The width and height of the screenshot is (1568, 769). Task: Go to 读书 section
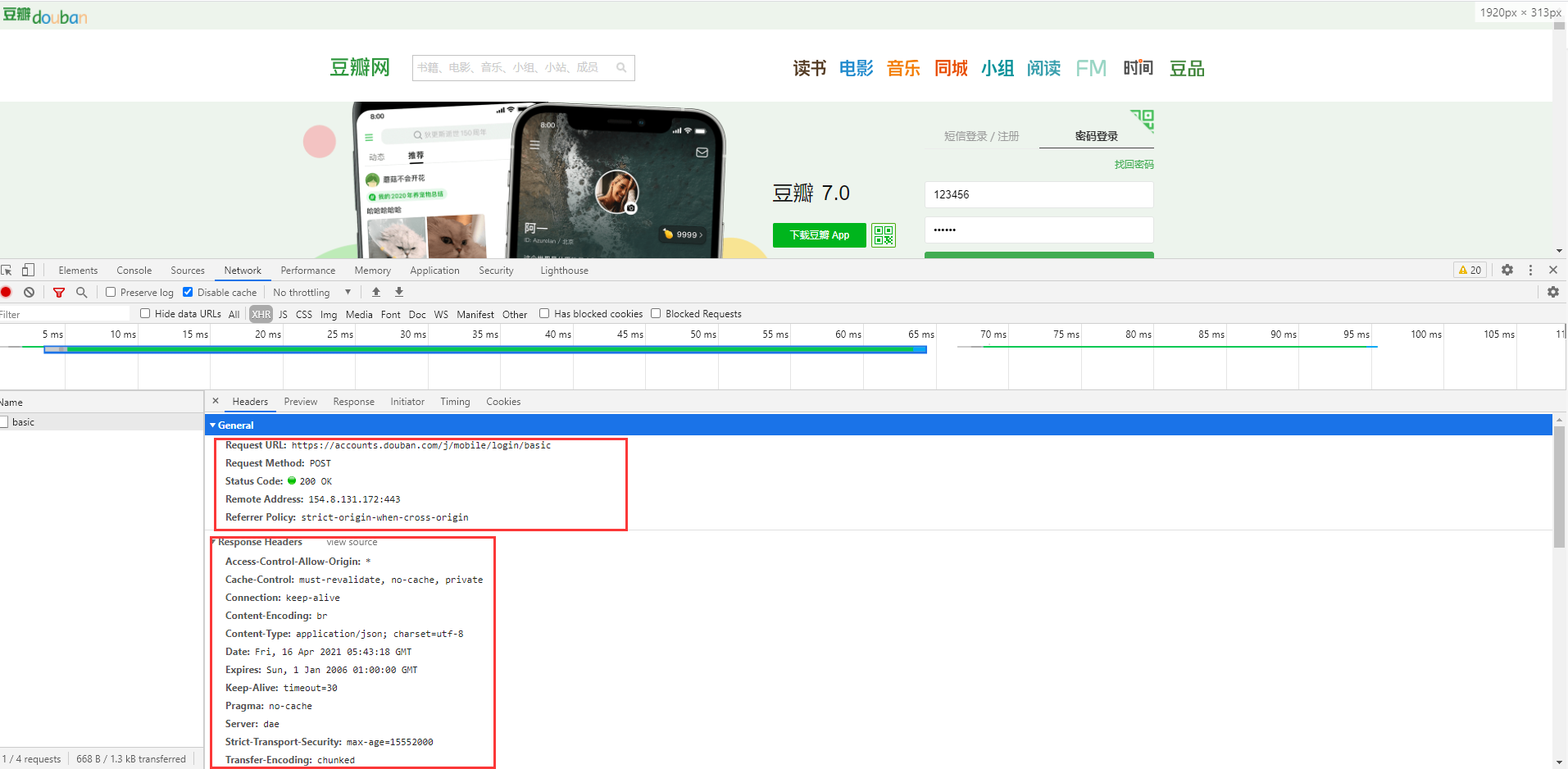click(810, 68)
